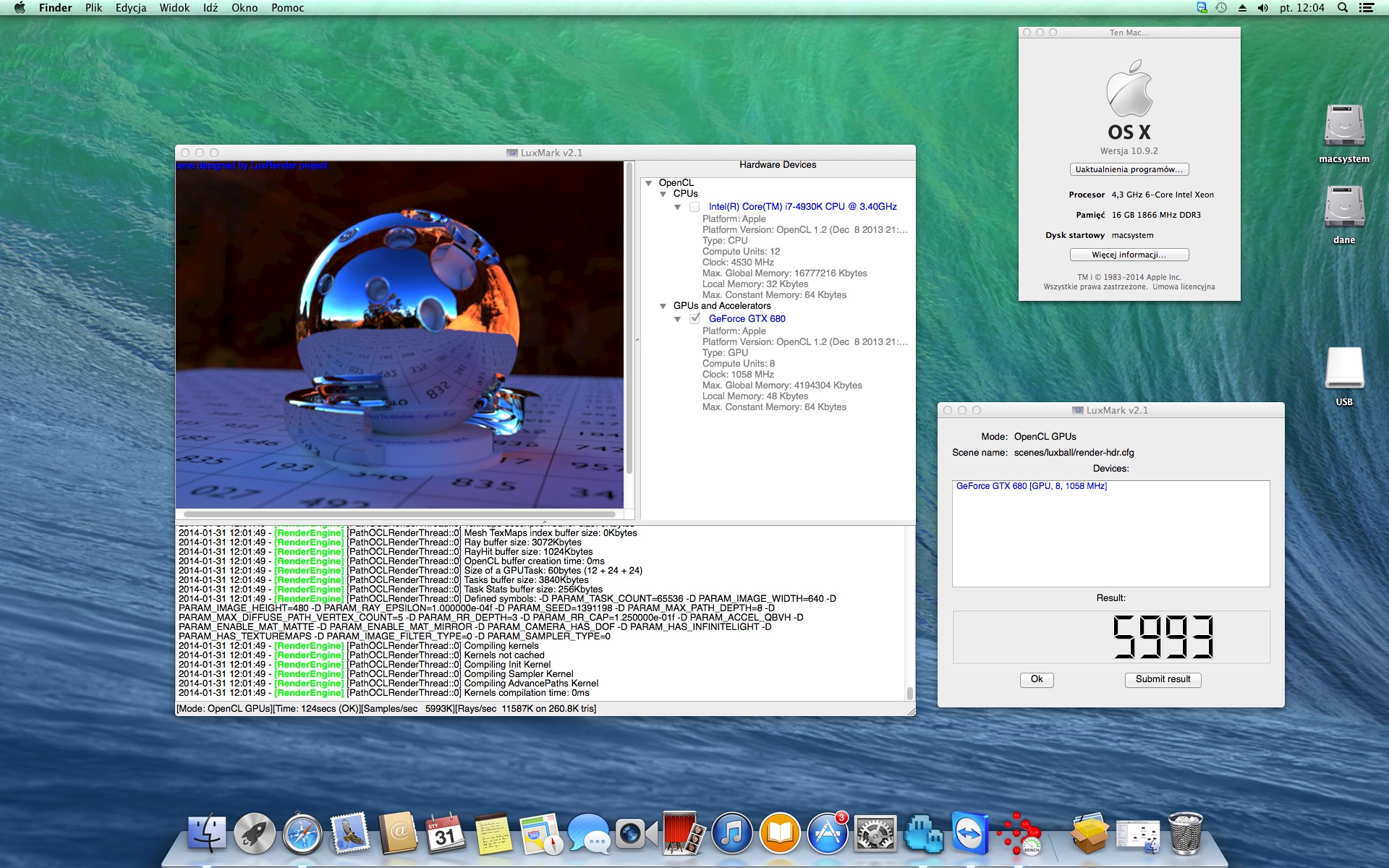Open TeamViewer from the Dock
The height and width of the screenshot is (868, 1389).
(970, 834)
